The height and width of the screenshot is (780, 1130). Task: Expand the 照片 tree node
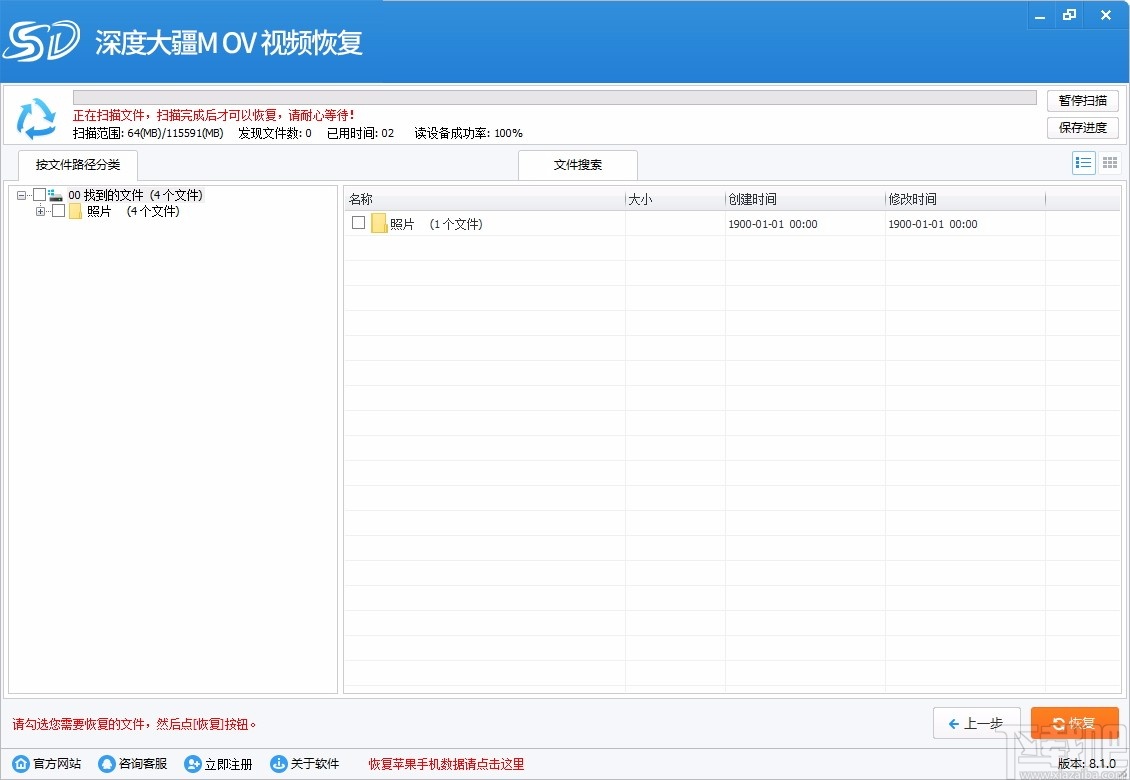coord(40,212)
